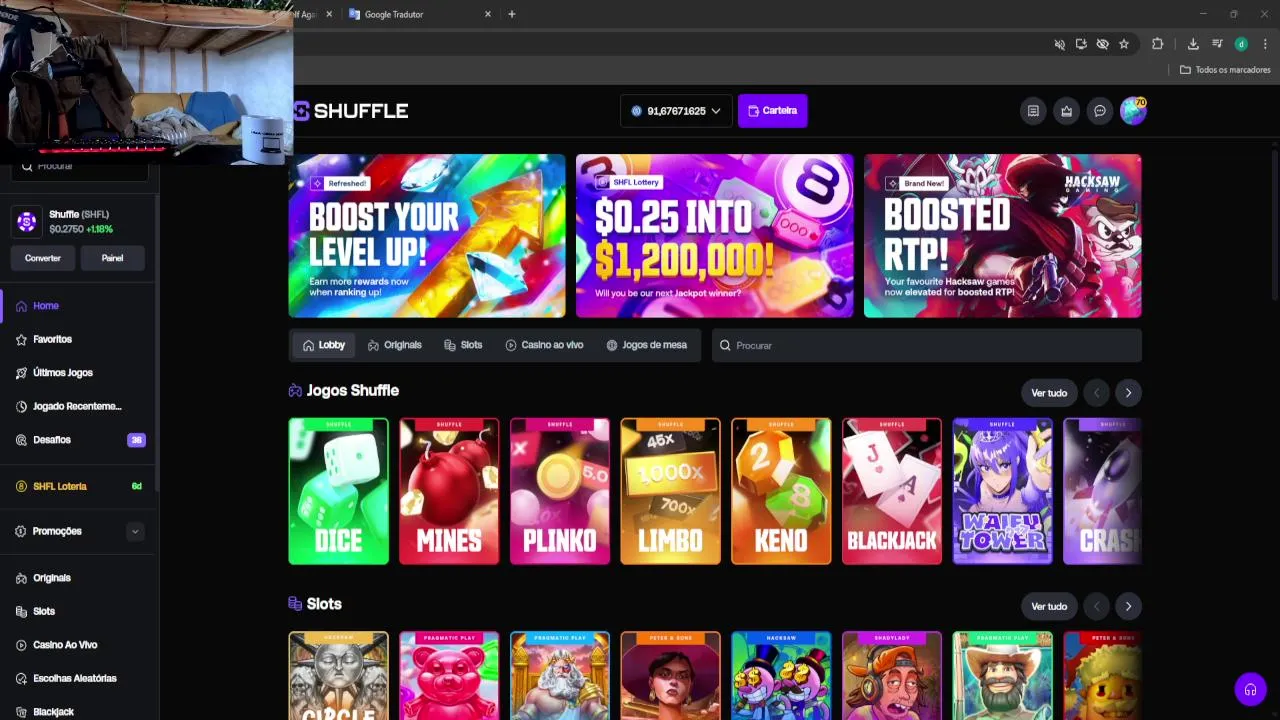Open the bet slips receipt icon in header
Screen dimensions: 1280x720
coord(1033,111)
